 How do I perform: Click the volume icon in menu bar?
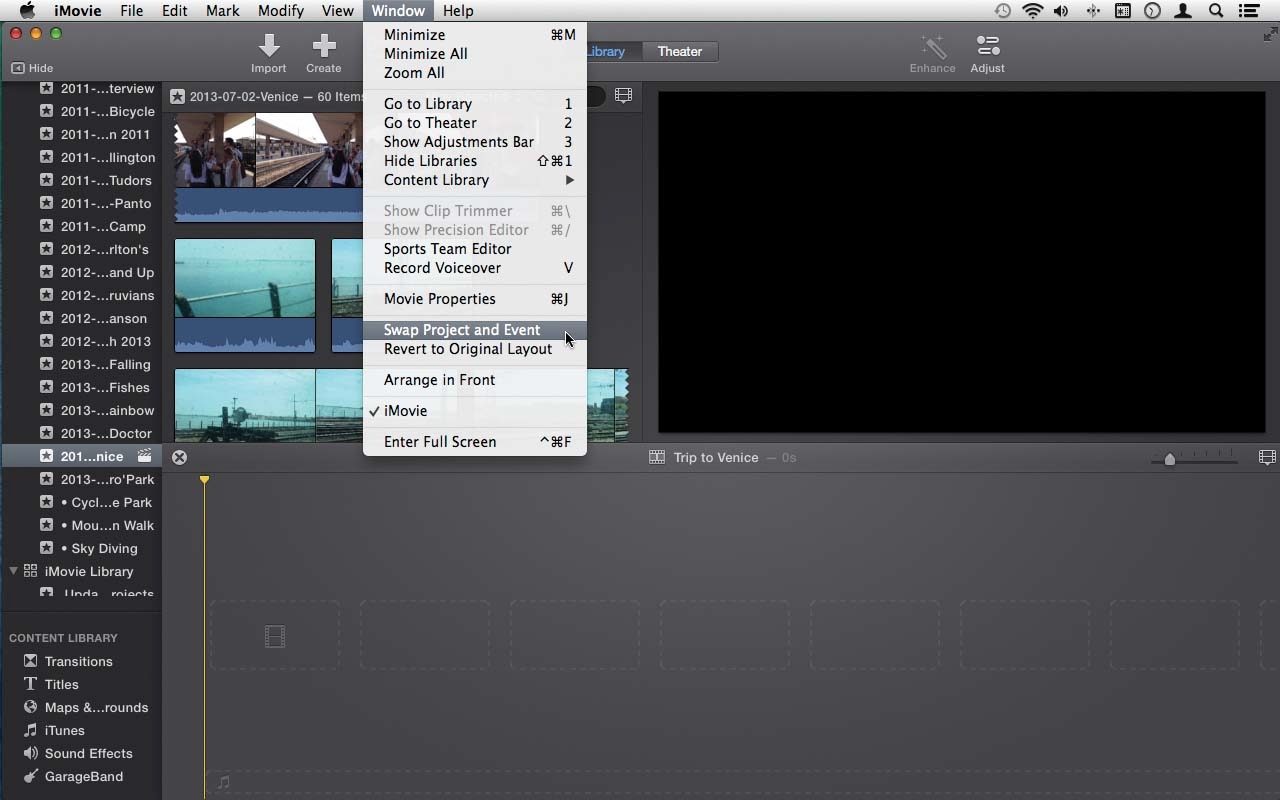pos(1061,11)
